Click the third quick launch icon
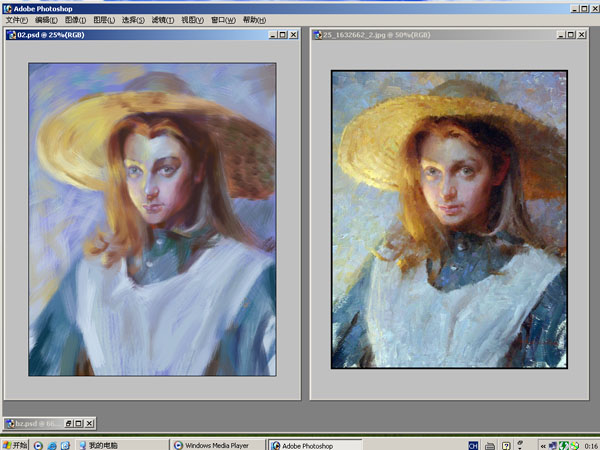Screen dimensions: 600x450 (x=65, y=445)
